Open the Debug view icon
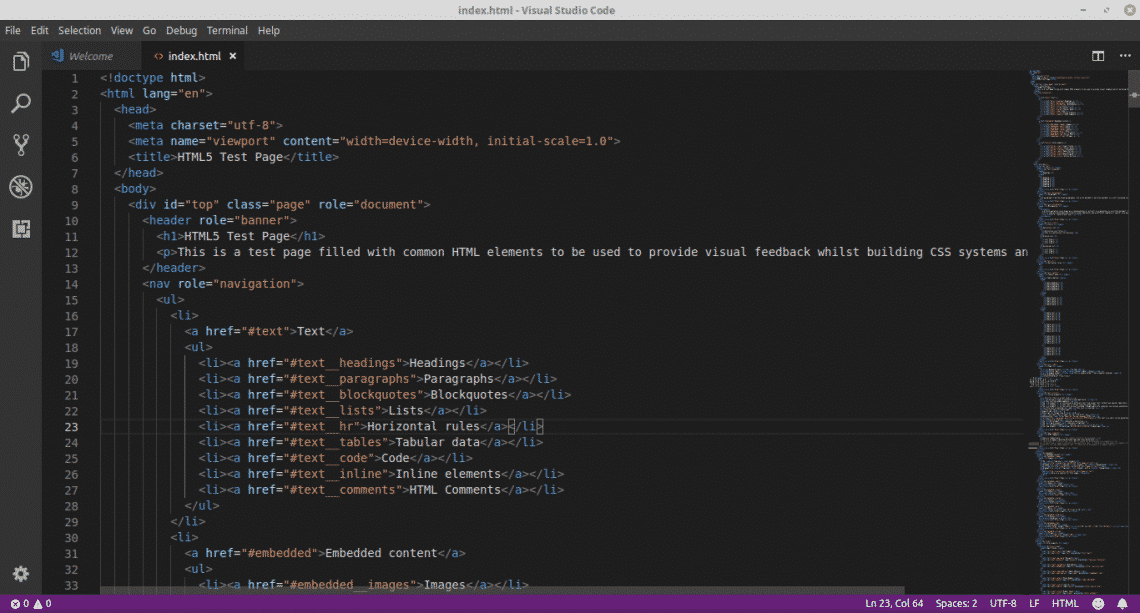Image resolution: width=1140 pixels, height=613 pixels. [20, 186]
